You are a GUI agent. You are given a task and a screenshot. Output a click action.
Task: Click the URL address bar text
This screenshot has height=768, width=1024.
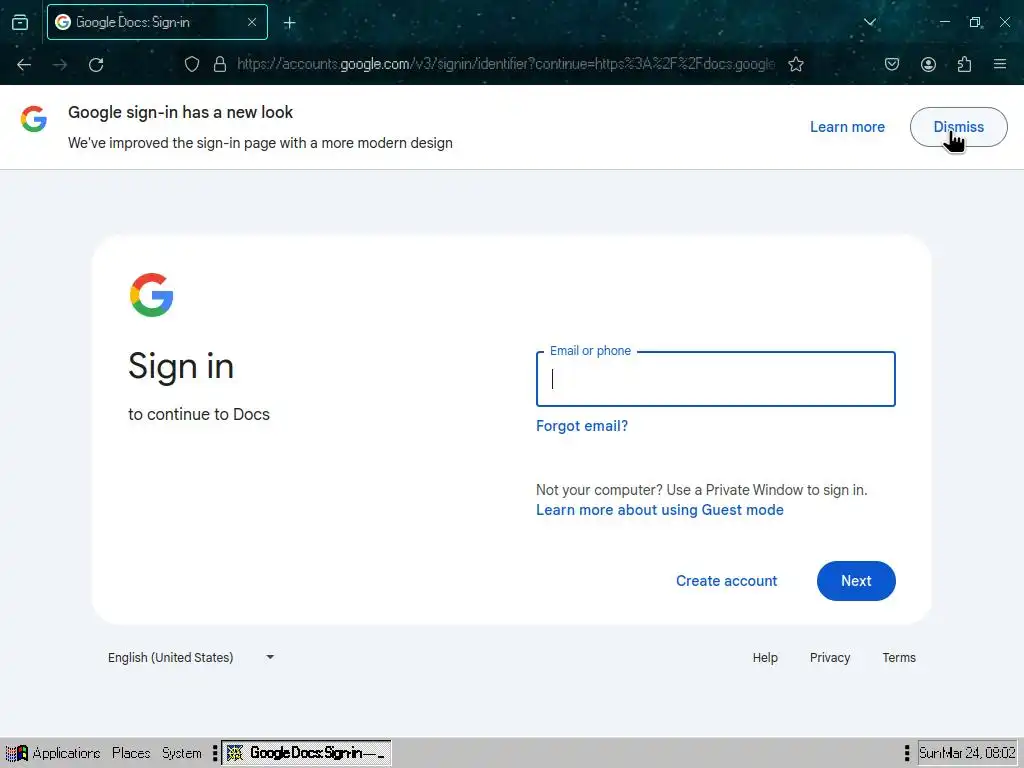[x=505, y=64]
